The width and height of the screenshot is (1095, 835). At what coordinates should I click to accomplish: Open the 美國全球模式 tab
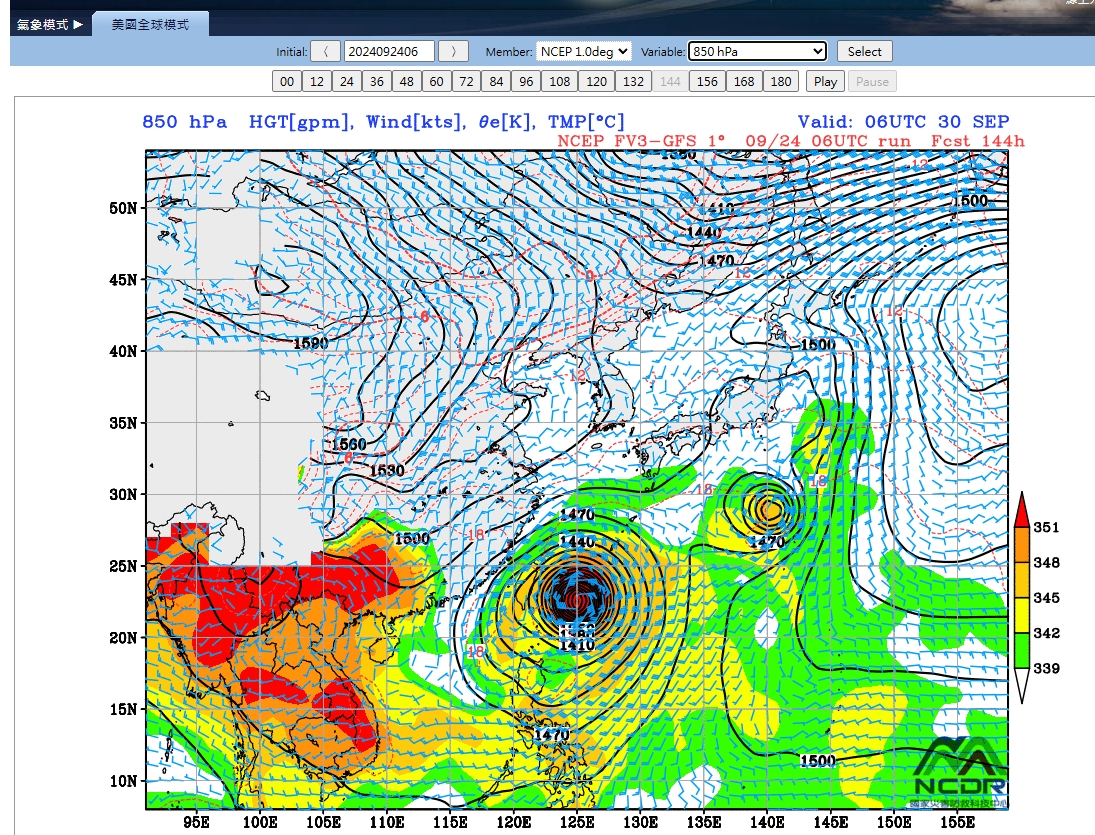click(x=150, y=24)
